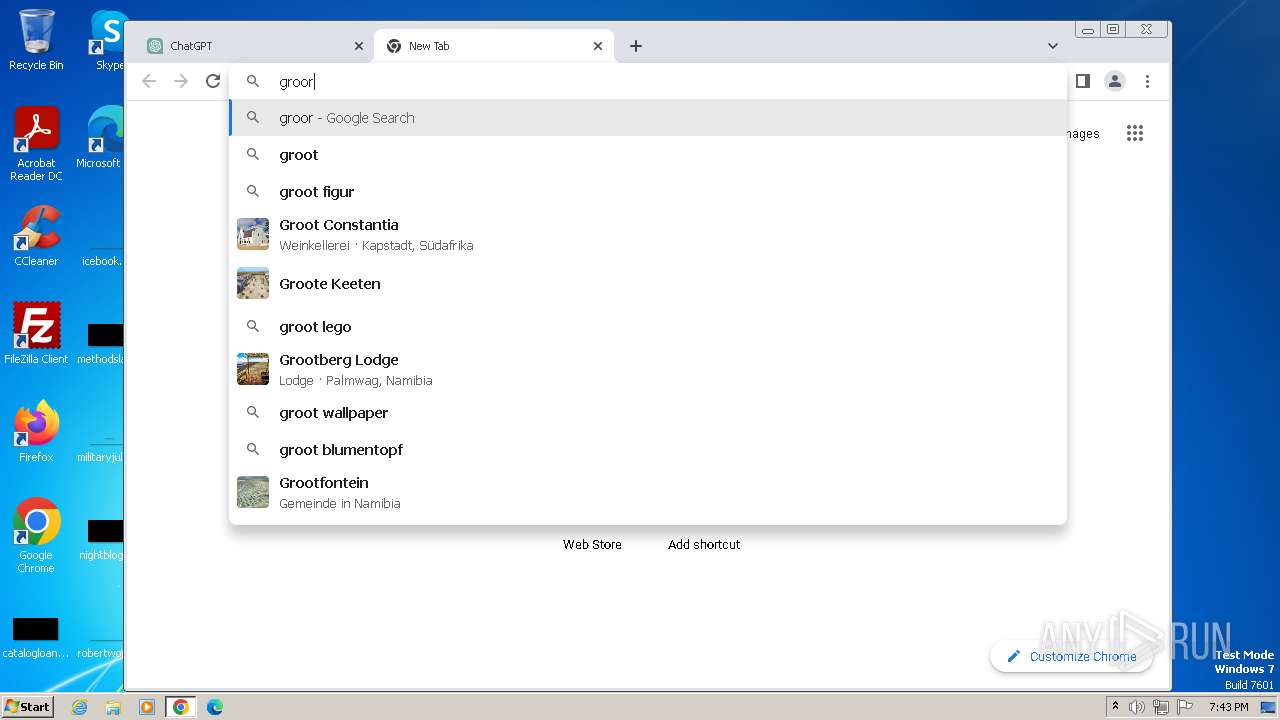Open Acrobat Reader DC desktop icon

[36, 145]
